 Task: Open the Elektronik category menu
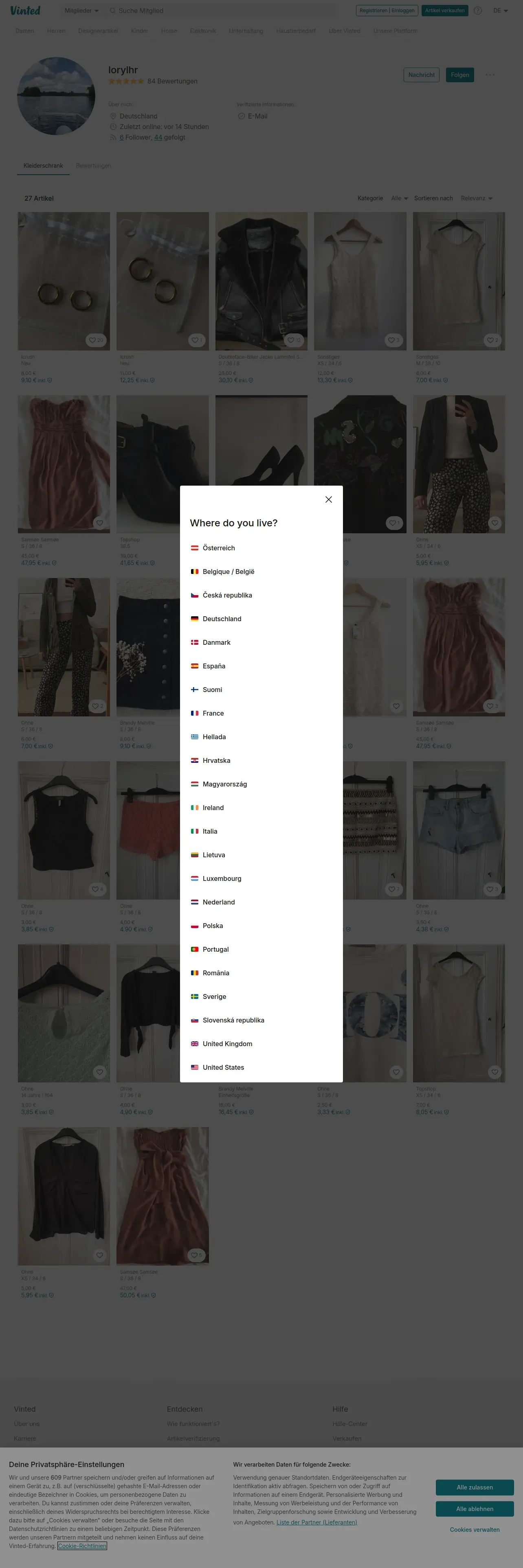click(203, 31)
